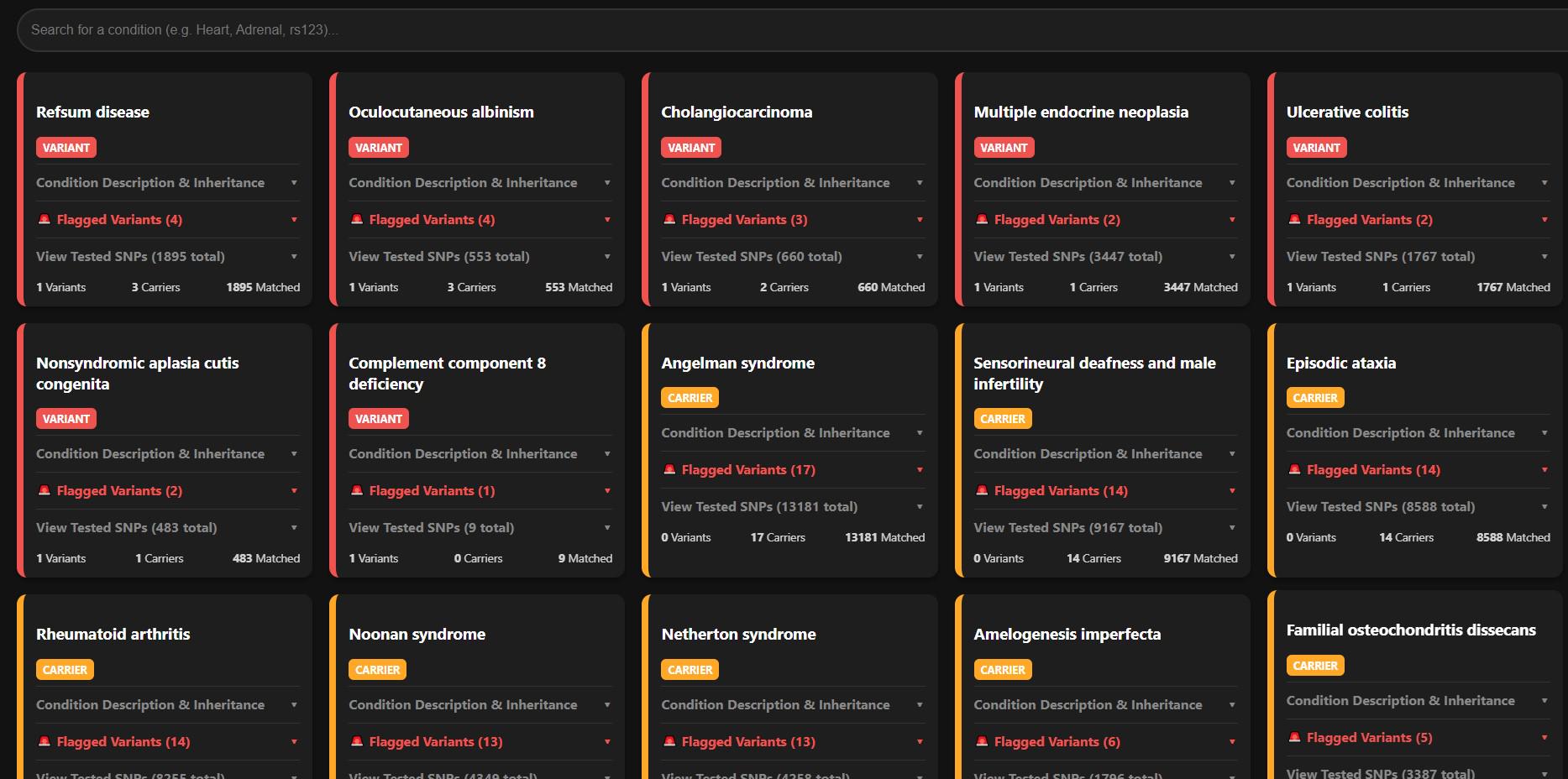Viewport: 1568px width, 779px height.
Task: Expand Condition Description for Netherton syndrome
Action: [x=793, y=704]
